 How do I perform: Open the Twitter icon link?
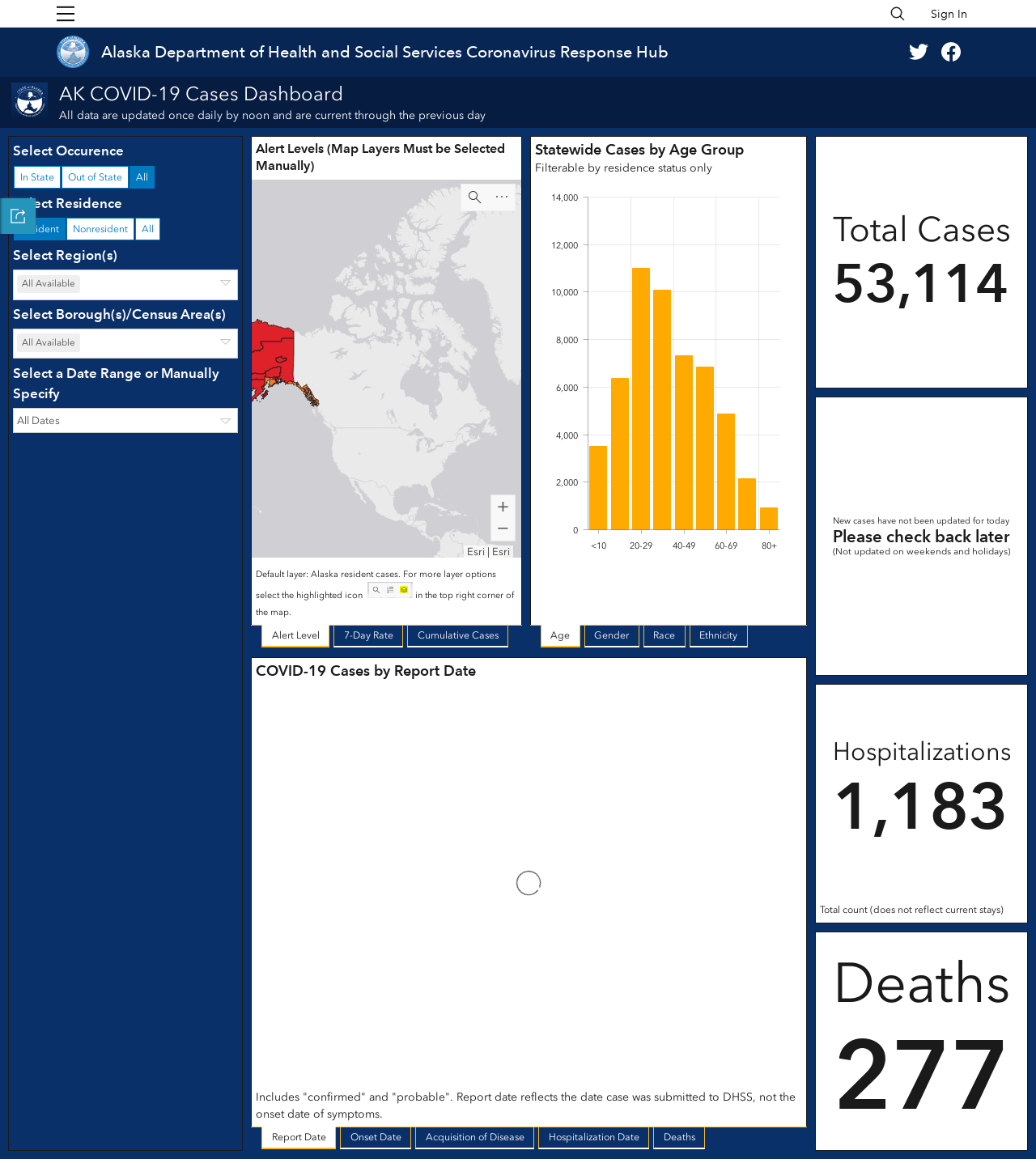919,52
